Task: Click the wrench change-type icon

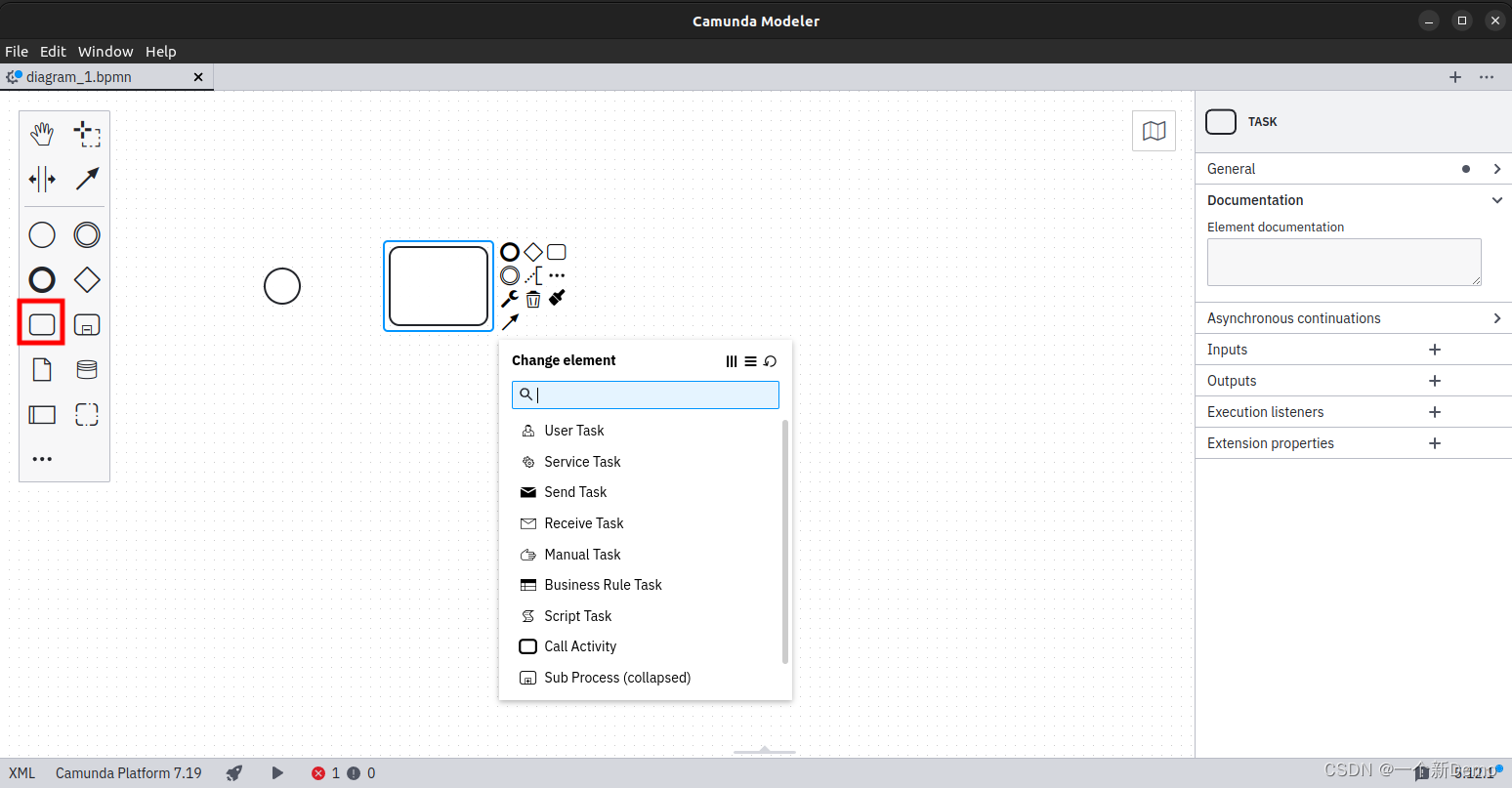Action: pos(510,299)
